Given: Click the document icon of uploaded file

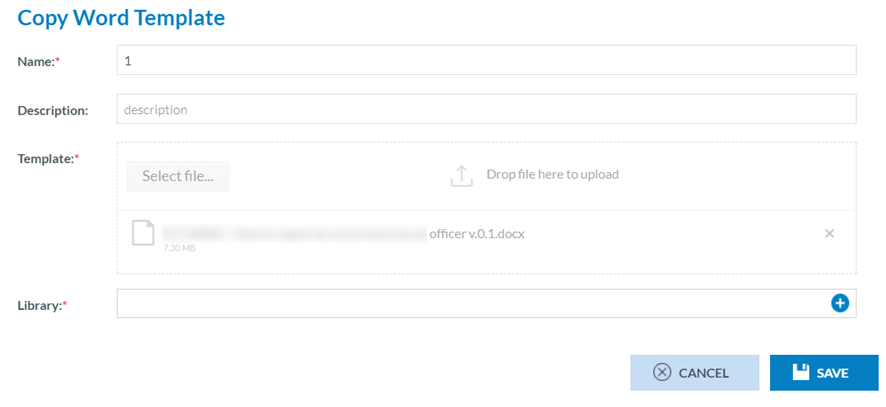Looking at the screenshot, I should (144, 232).
